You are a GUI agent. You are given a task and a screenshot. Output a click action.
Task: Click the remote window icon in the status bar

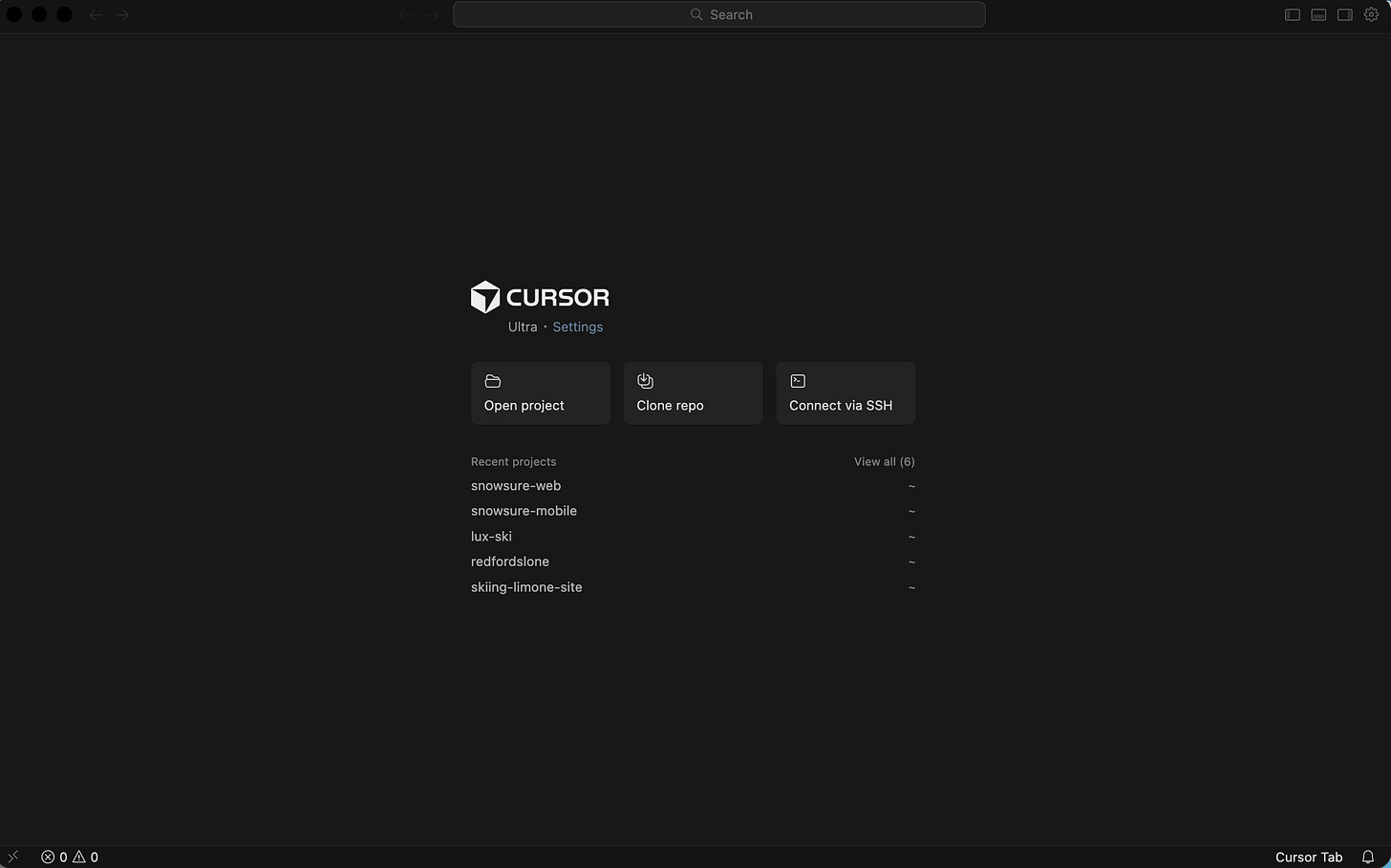[12, 857]
